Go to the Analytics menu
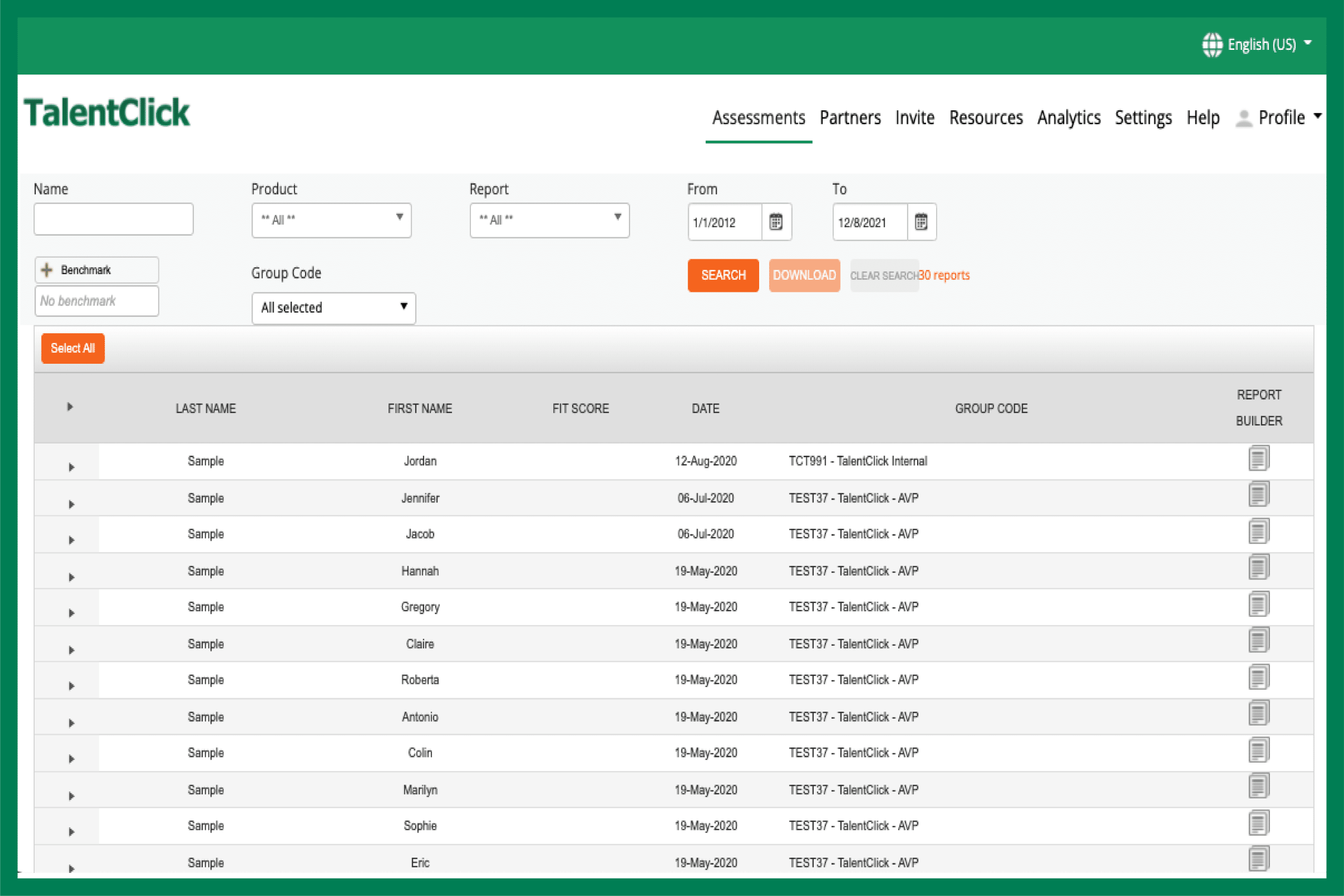The height and width of the screenshot is (896, 1344). click(x=1068, y=118)
